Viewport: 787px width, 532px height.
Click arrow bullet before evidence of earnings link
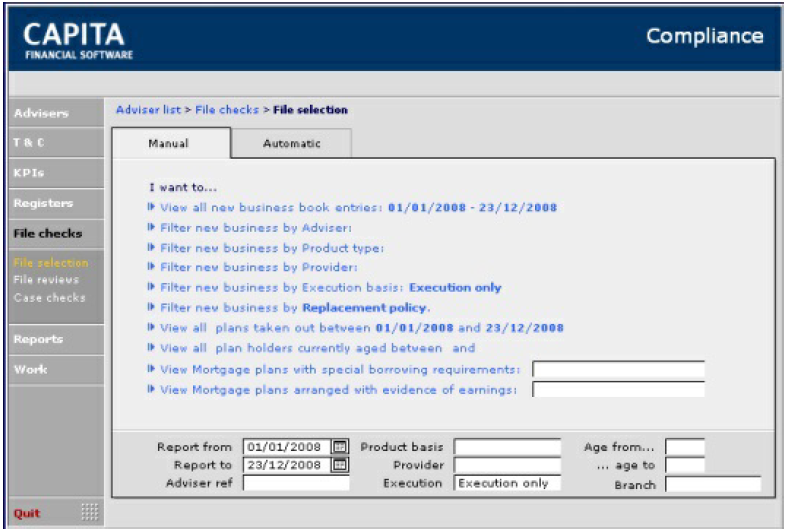[151, 389]
